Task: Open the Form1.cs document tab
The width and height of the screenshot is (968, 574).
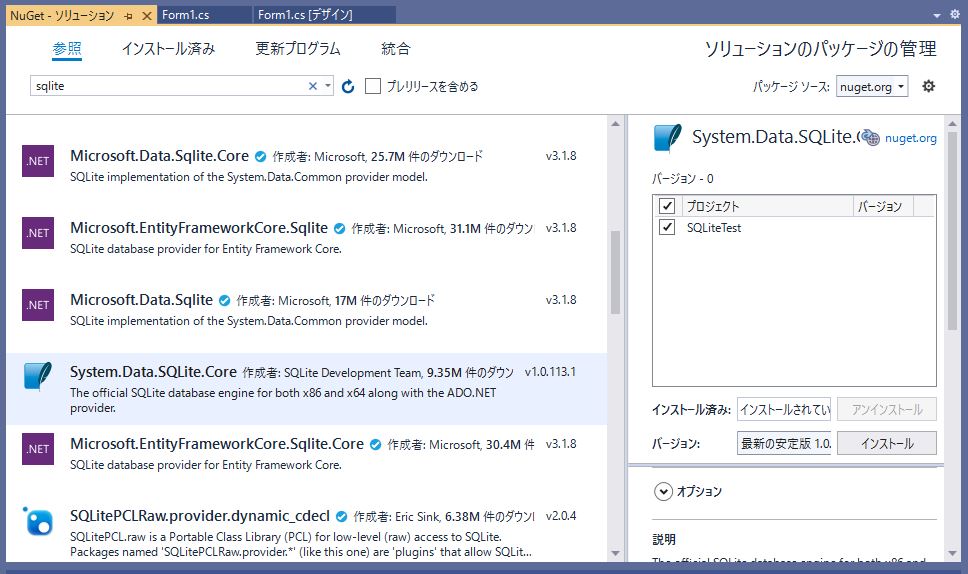Action: click(186, 15)
